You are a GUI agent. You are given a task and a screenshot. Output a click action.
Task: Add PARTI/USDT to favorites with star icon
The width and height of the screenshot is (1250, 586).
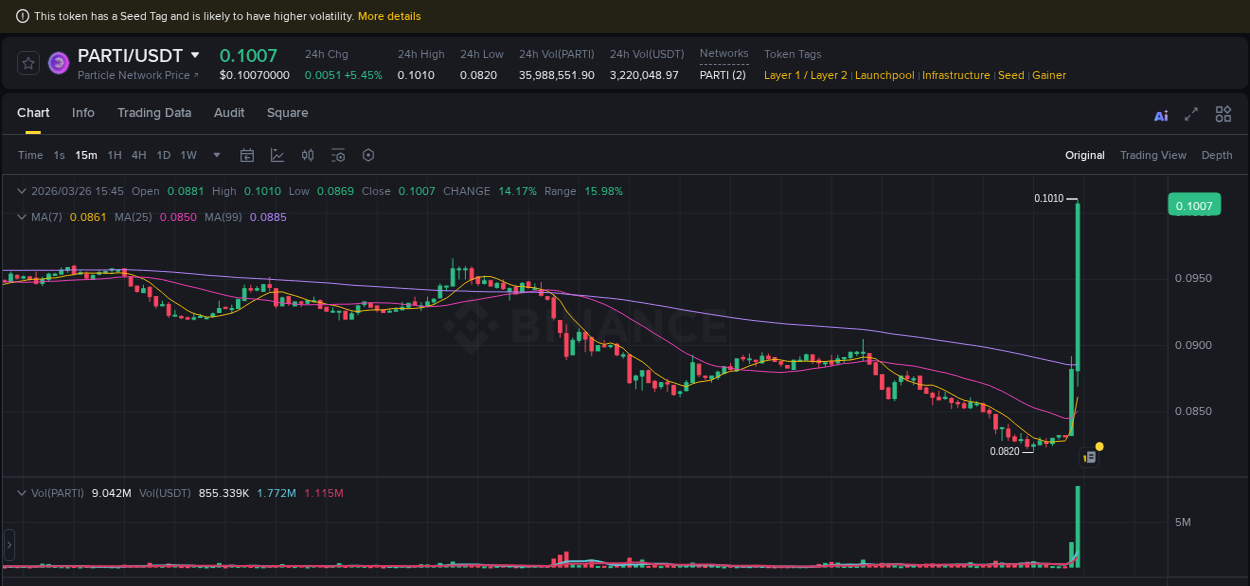click(x=27, y=62)
